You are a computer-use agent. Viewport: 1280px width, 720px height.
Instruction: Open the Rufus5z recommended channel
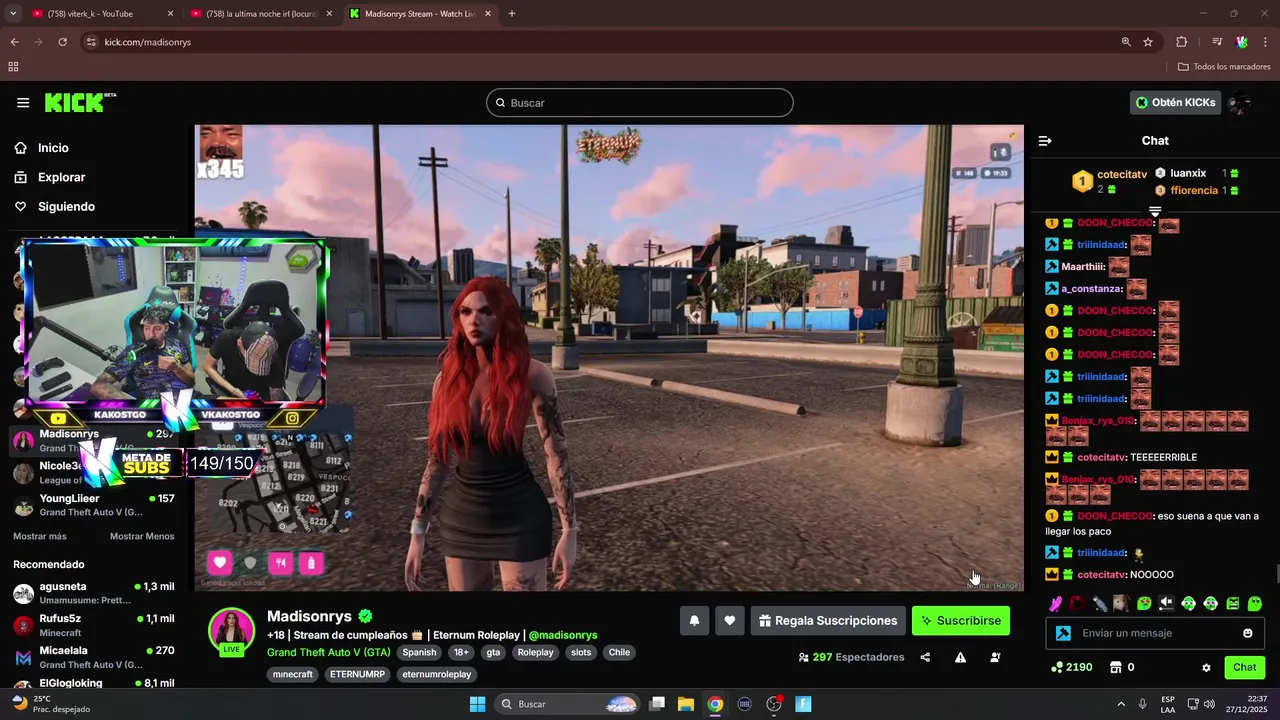tap(94, 625)
